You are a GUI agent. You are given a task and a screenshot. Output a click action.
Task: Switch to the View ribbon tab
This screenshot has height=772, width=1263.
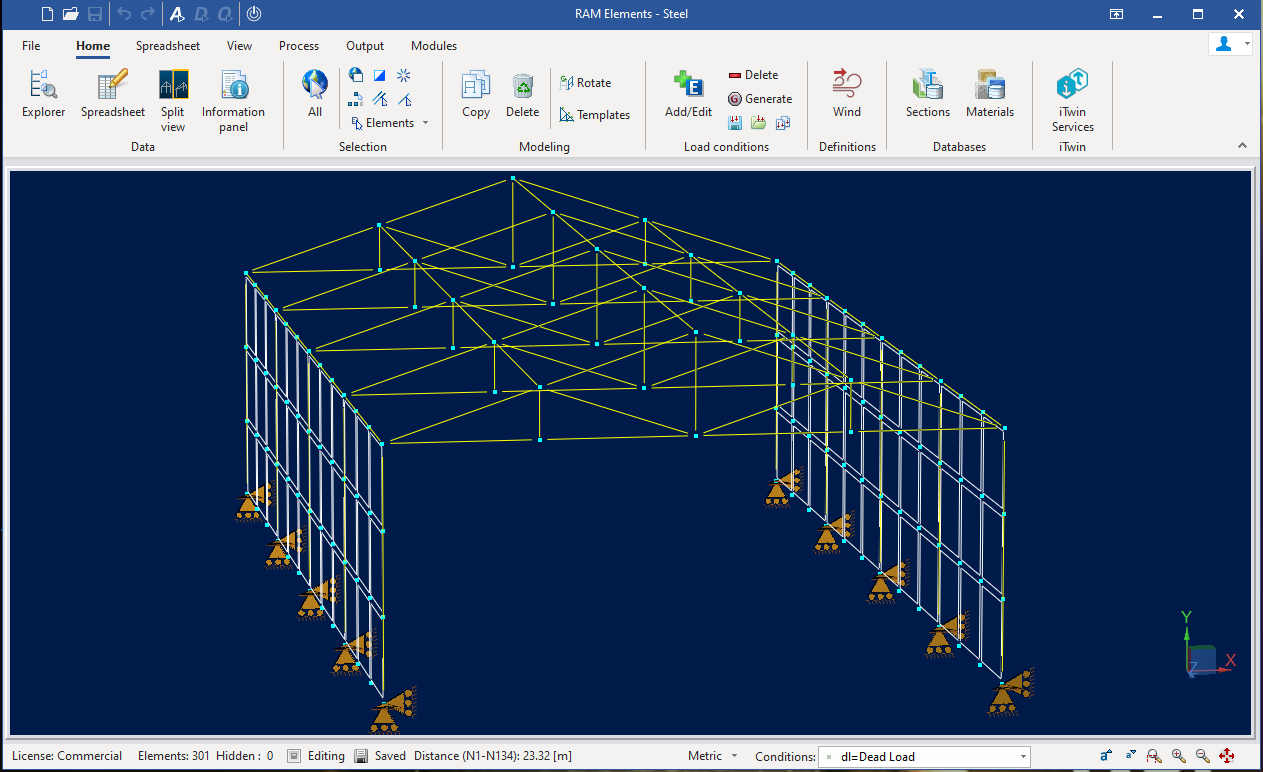(x=240, y=46)
